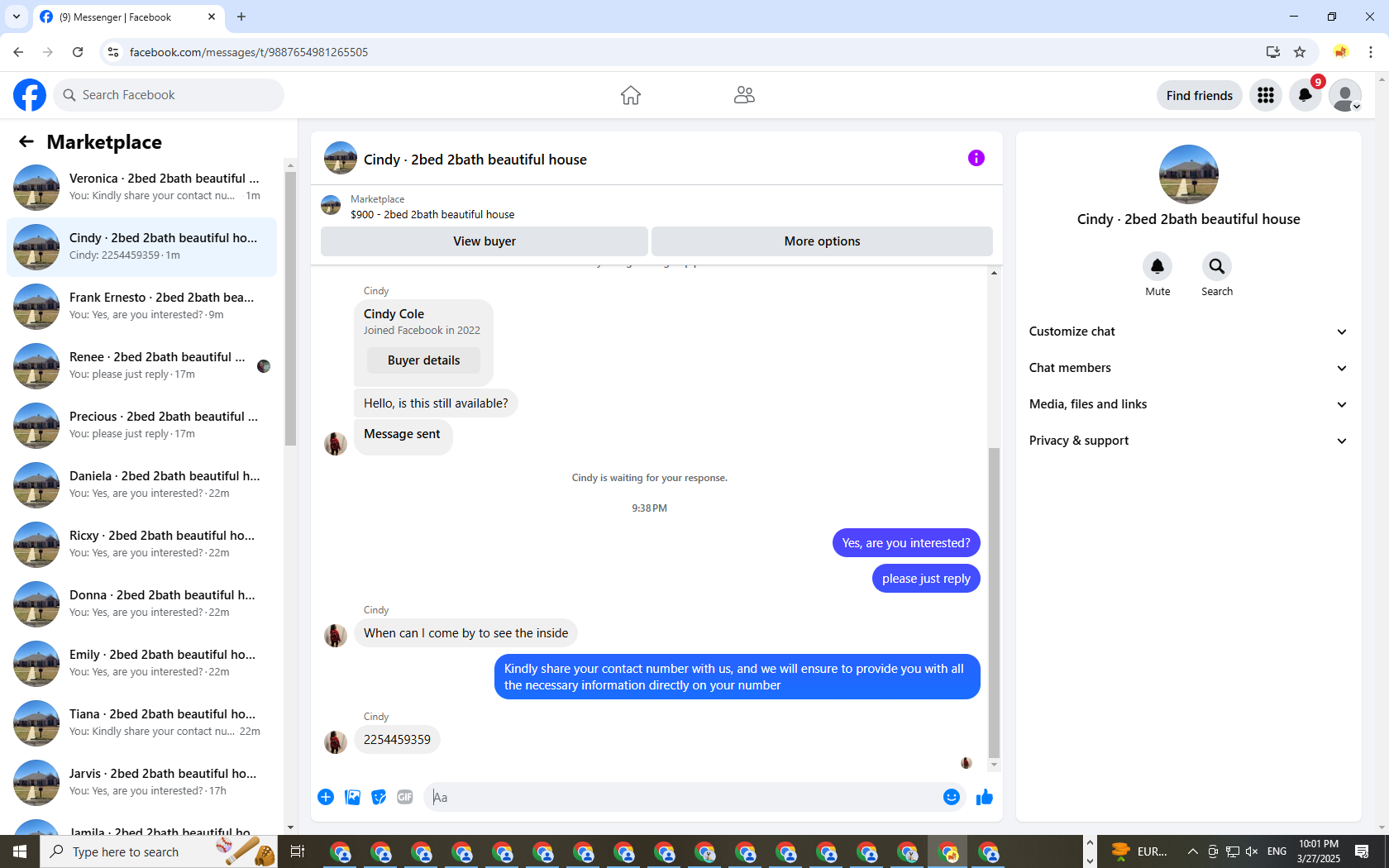Click the listing house thumbnail in sidebar

(x=1189, y=174)
